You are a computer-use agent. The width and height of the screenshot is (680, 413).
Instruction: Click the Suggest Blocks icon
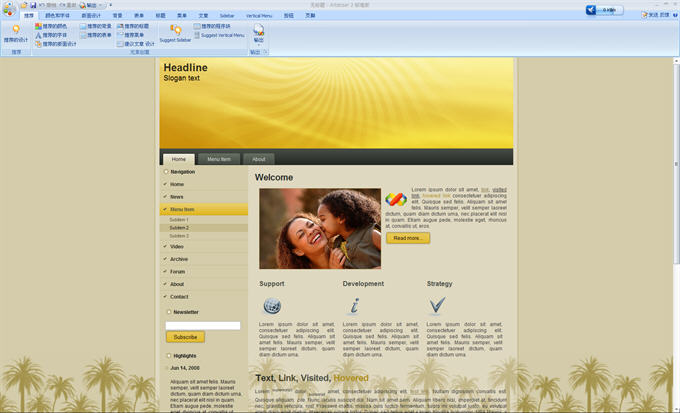[197, 26]
